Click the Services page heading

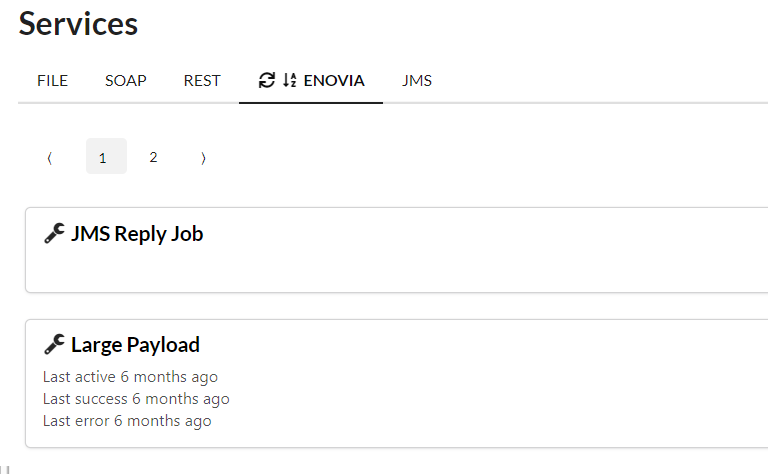tap(78, 24)
